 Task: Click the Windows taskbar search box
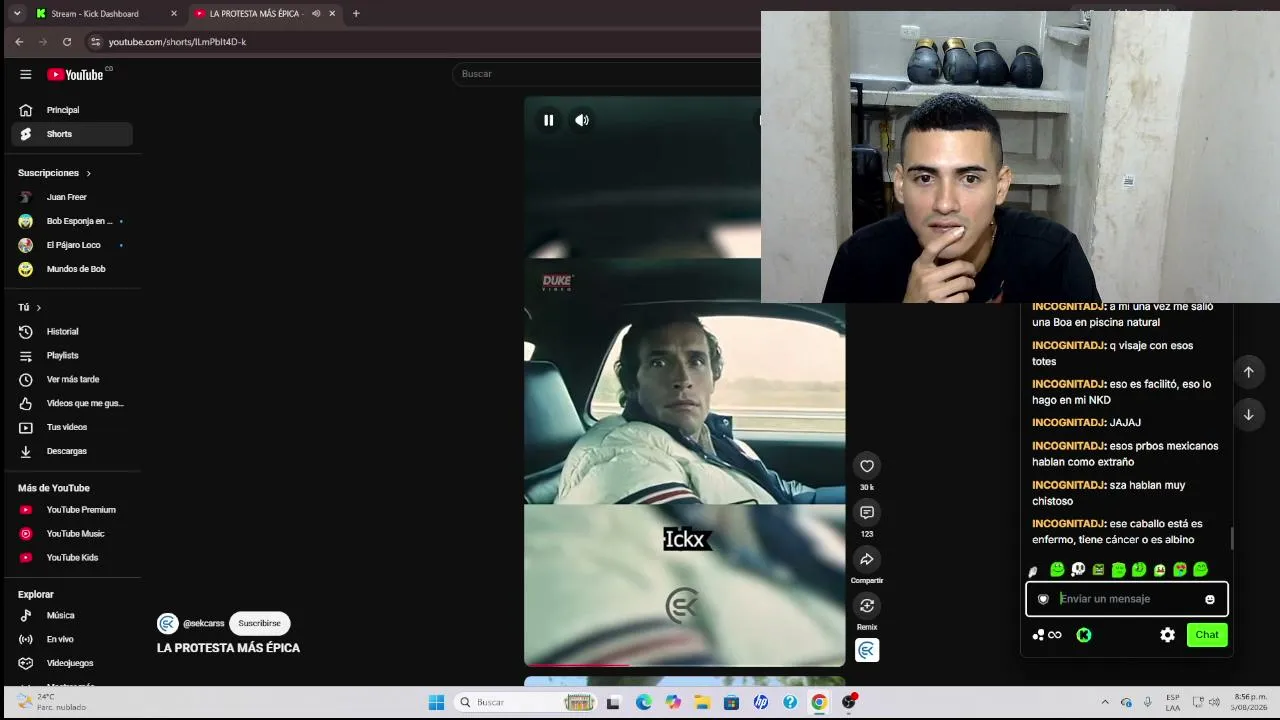[x=525, y=702]
